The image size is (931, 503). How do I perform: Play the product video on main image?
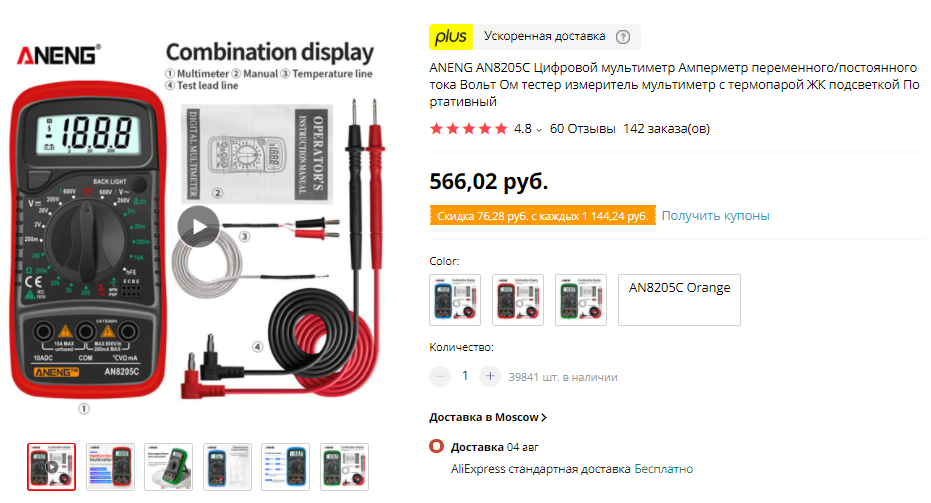pos(198,226)
